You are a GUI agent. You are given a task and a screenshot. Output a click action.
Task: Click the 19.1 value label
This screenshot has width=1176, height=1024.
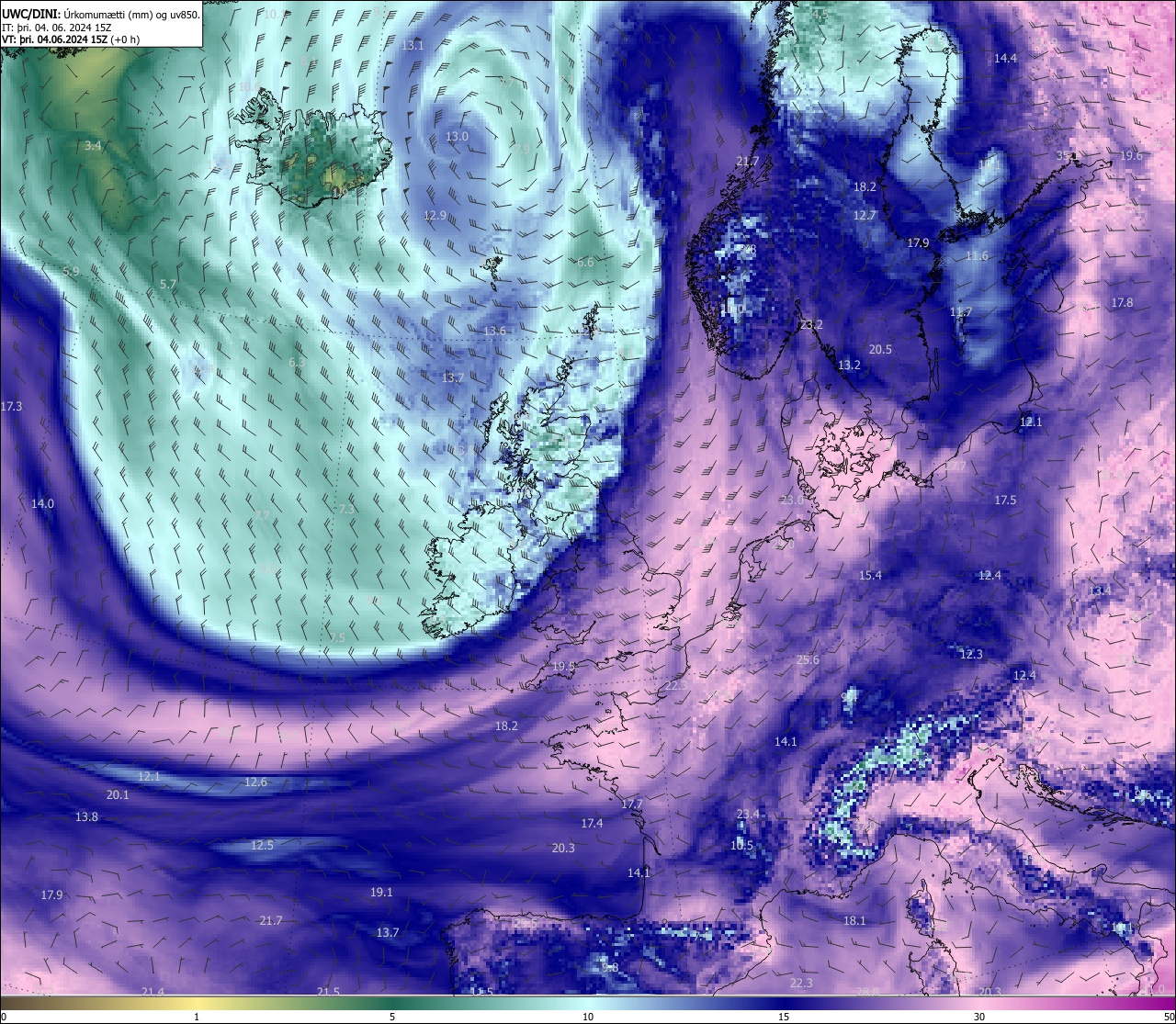[x=381, y=892]
